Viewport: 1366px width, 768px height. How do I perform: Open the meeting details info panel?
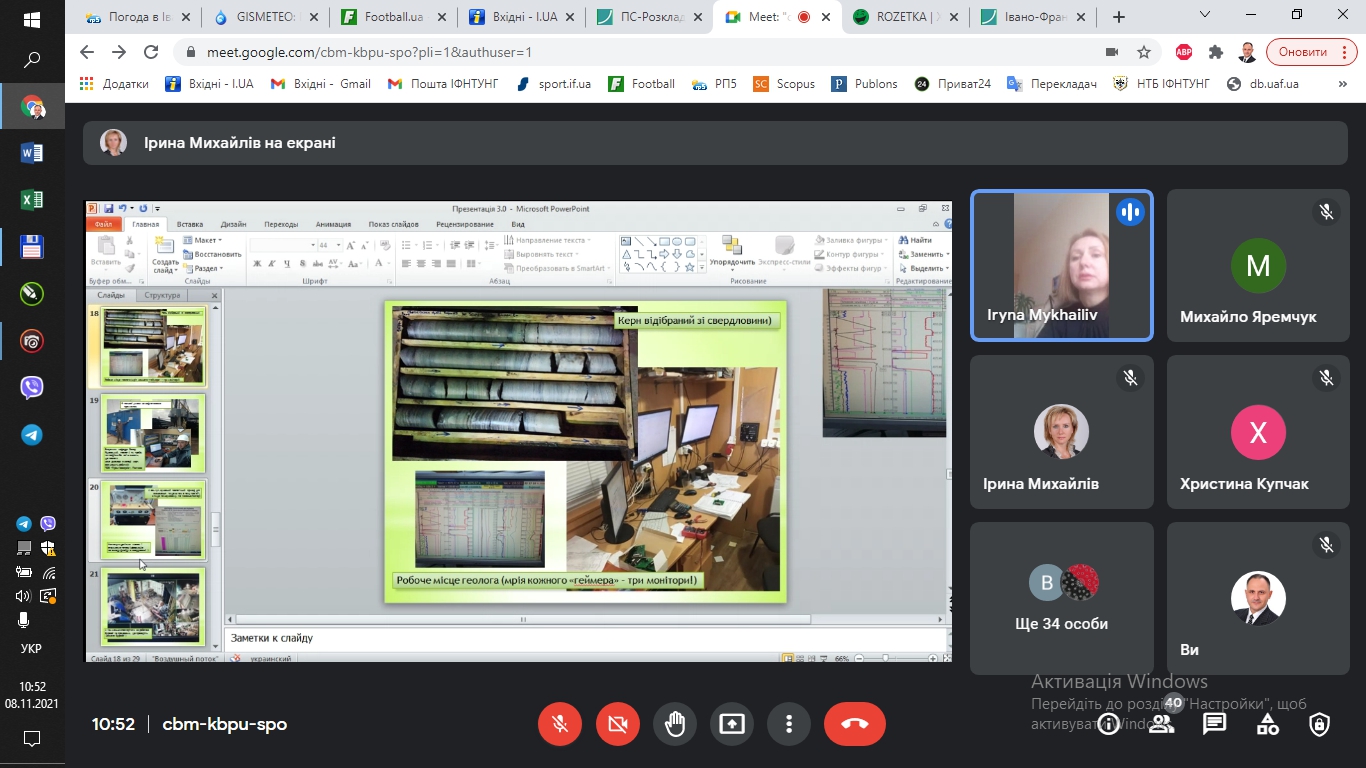click(1108, 725)
